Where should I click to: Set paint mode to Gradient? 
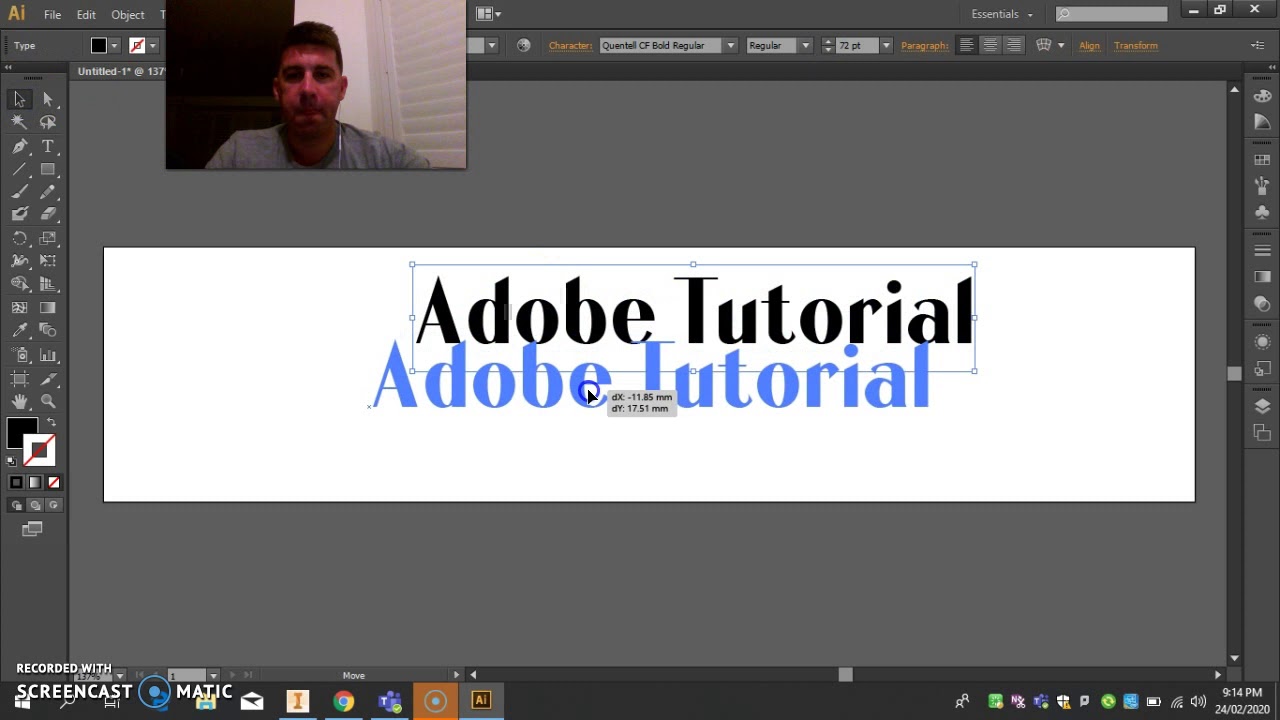tap(35, 483)
